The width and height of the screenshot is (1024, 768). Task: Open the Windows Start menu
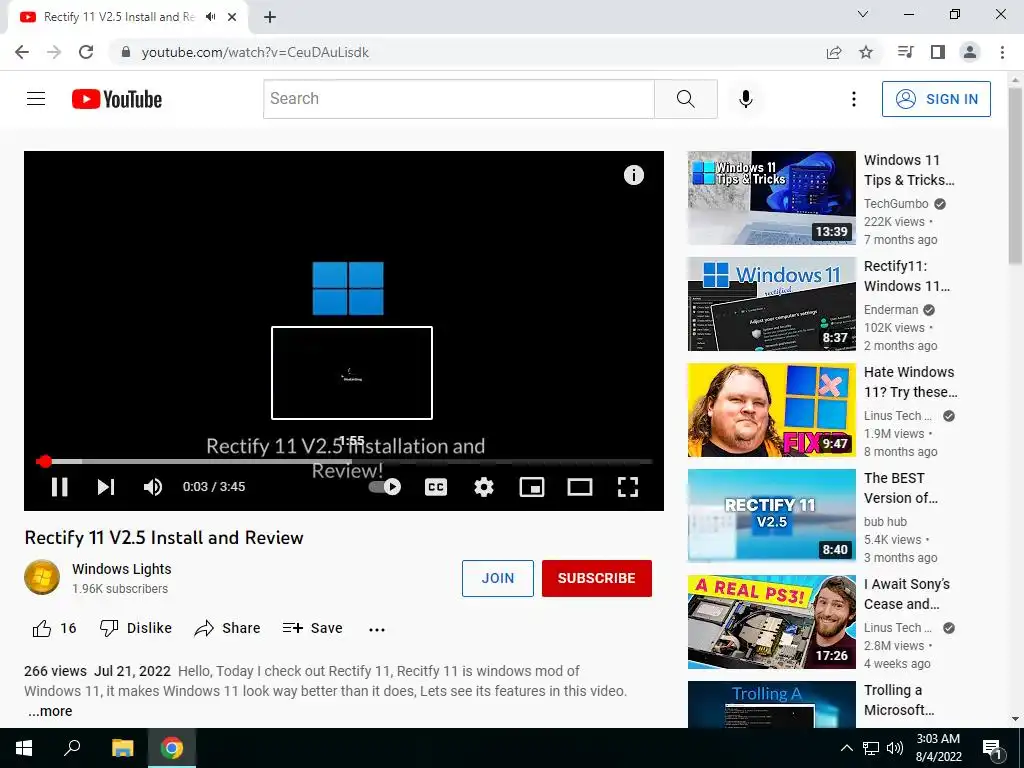[24, 748]
